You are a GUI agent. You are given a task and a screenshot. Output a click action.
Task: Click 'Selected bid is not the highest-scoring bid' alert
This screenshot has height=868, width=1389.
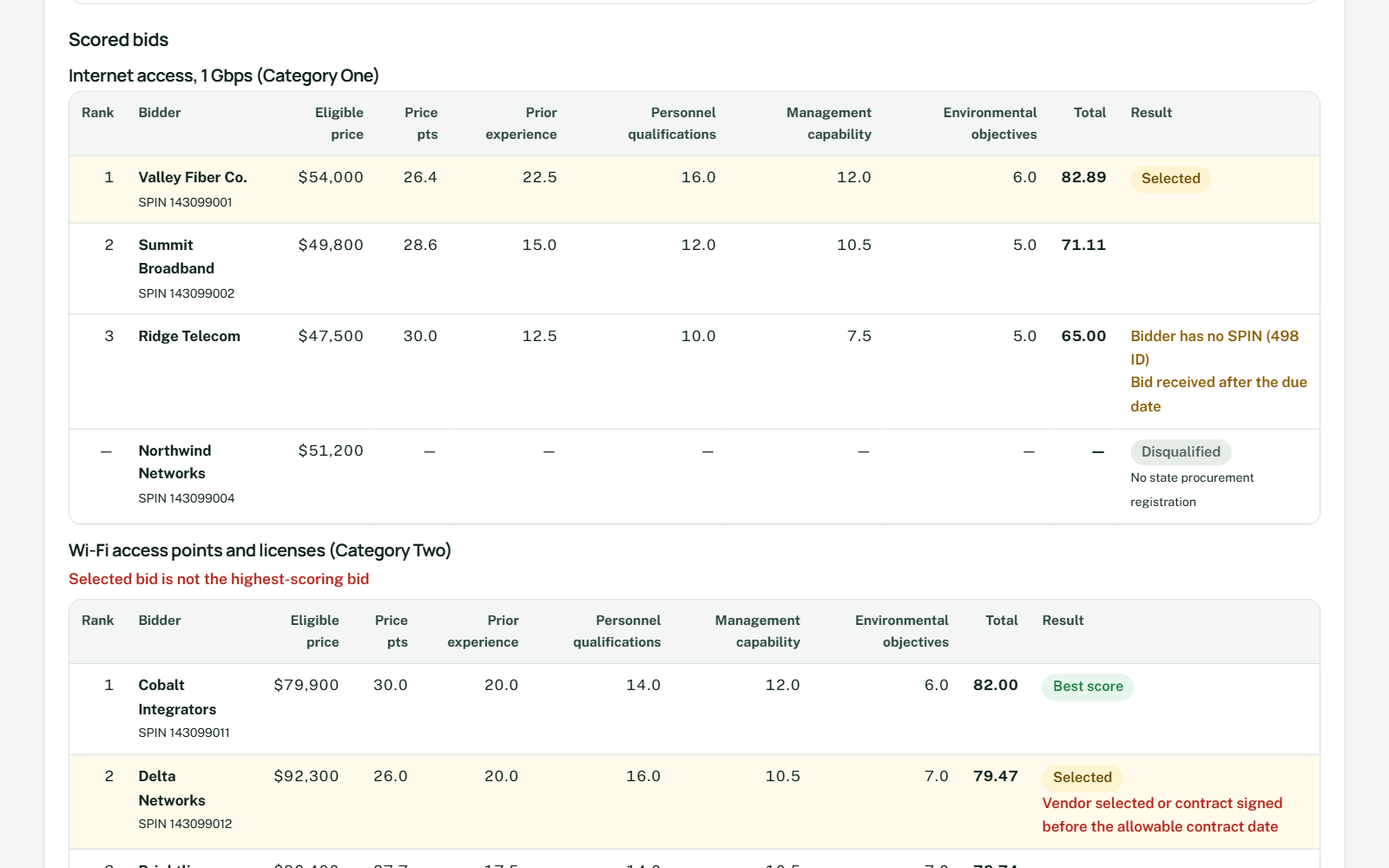219,579
